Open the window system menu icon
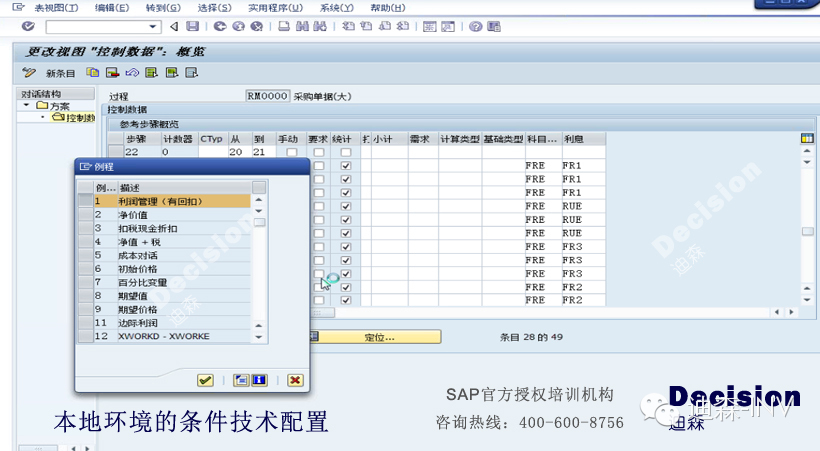Image resolution: width=820 pixels, height=451 pixels. pyautogui.click(x=18, y=7)
